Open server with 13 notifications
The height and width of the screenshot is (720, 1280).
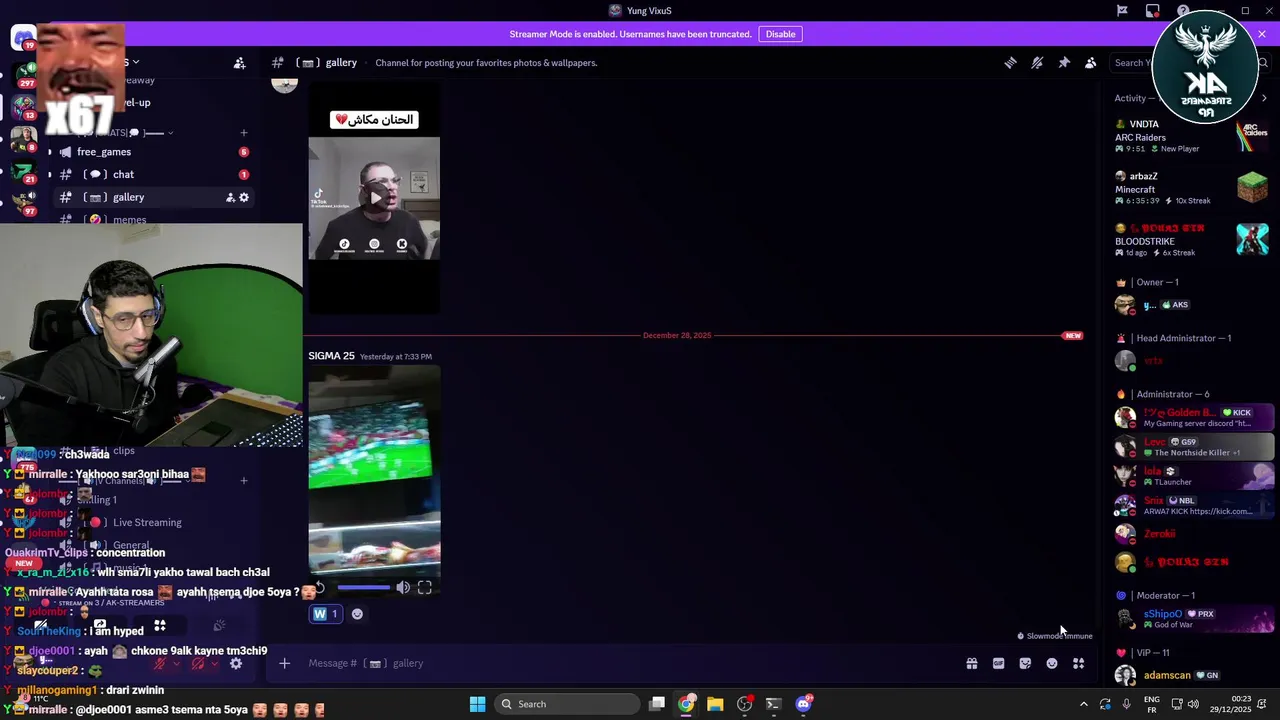click(x=23, y=105)
